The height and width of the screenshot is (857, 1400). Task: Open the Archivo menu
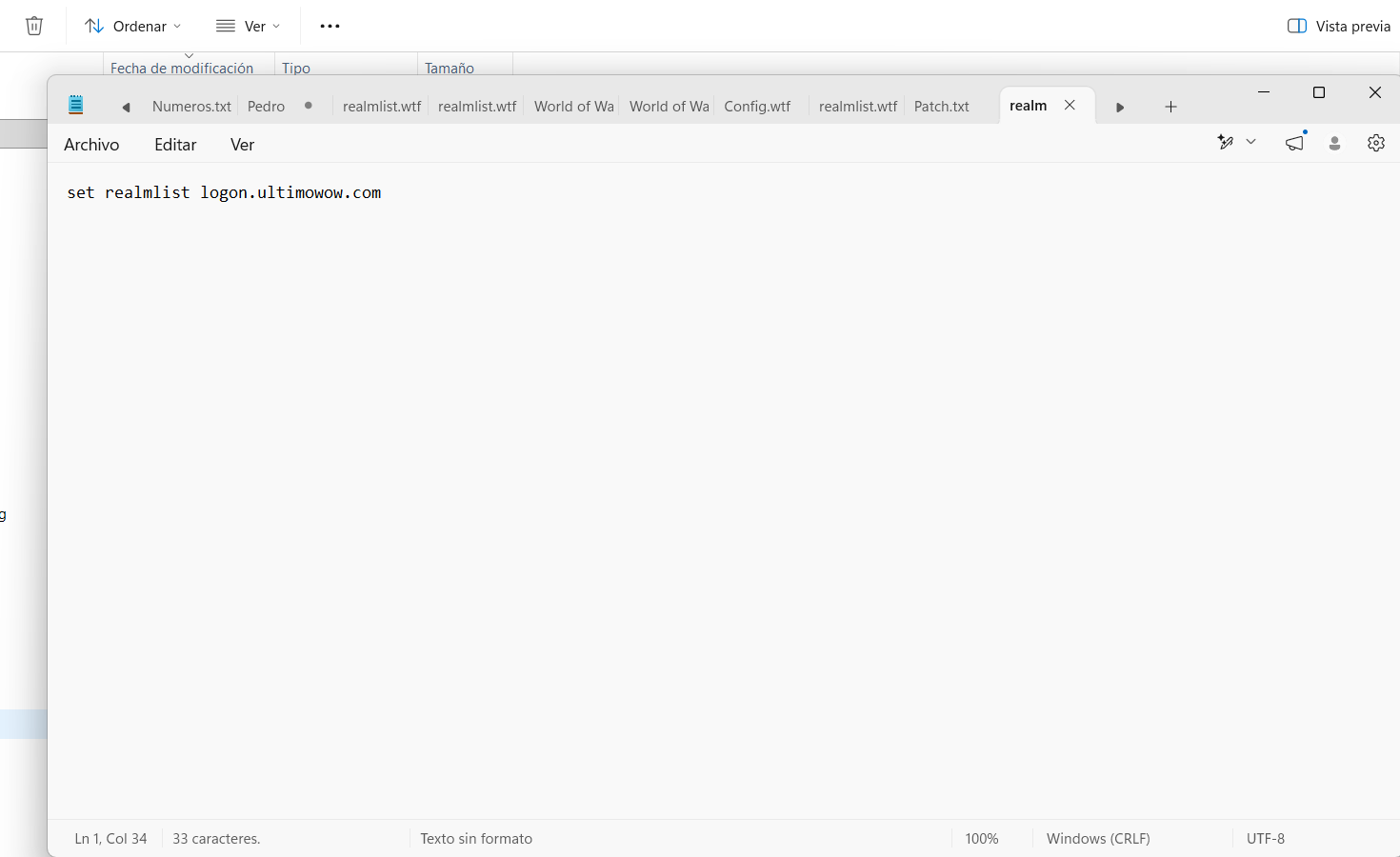click(91, 145)
